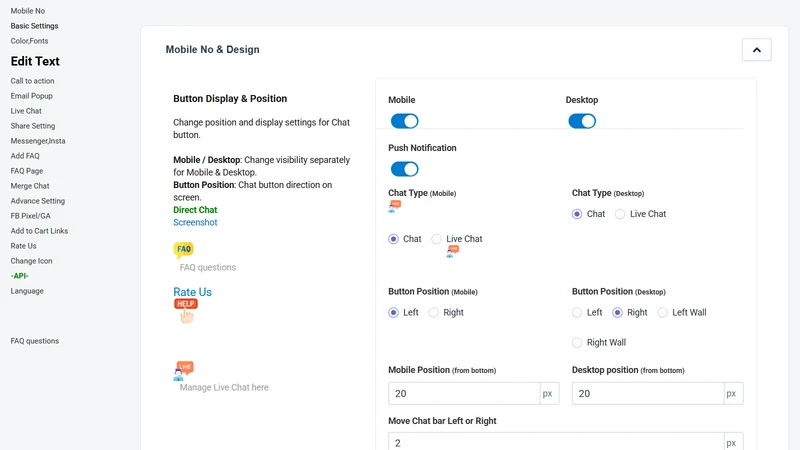The width and height of the screenshot is (800, 450).
Task: Open Call to action settings
Action: click(32, 81)
